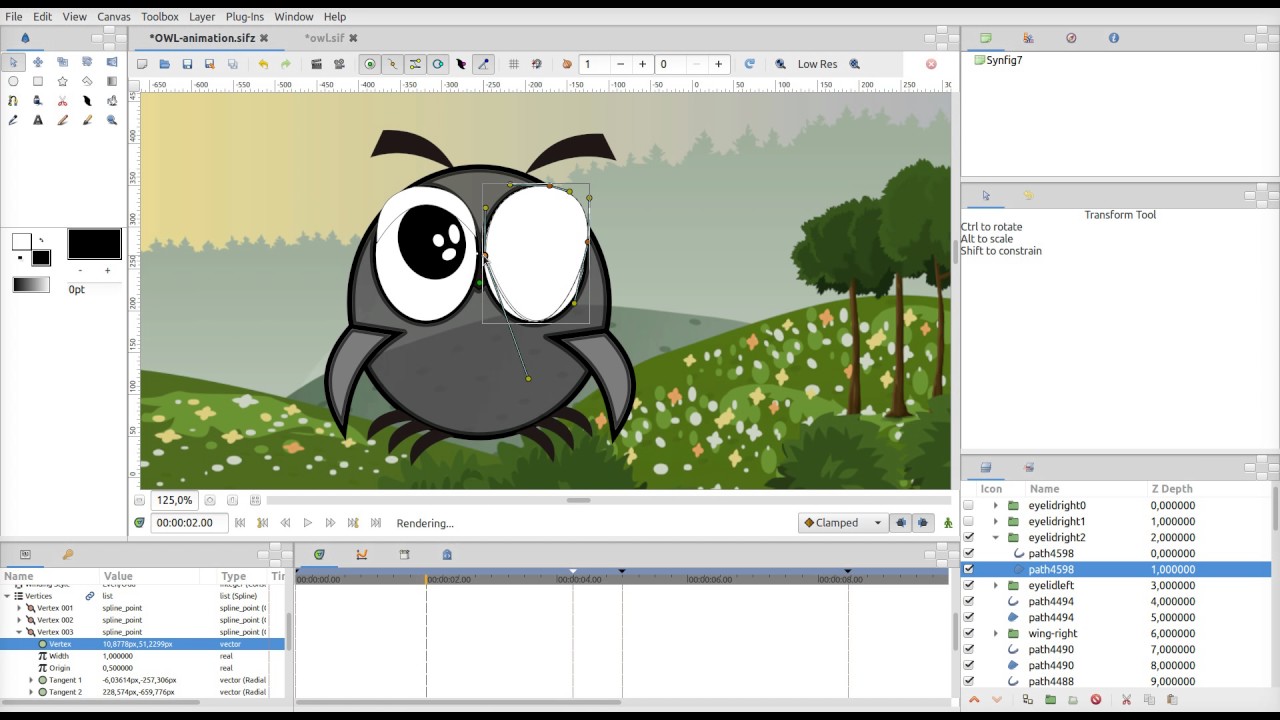Click the red Stop rendering icon

click(931, 64)
